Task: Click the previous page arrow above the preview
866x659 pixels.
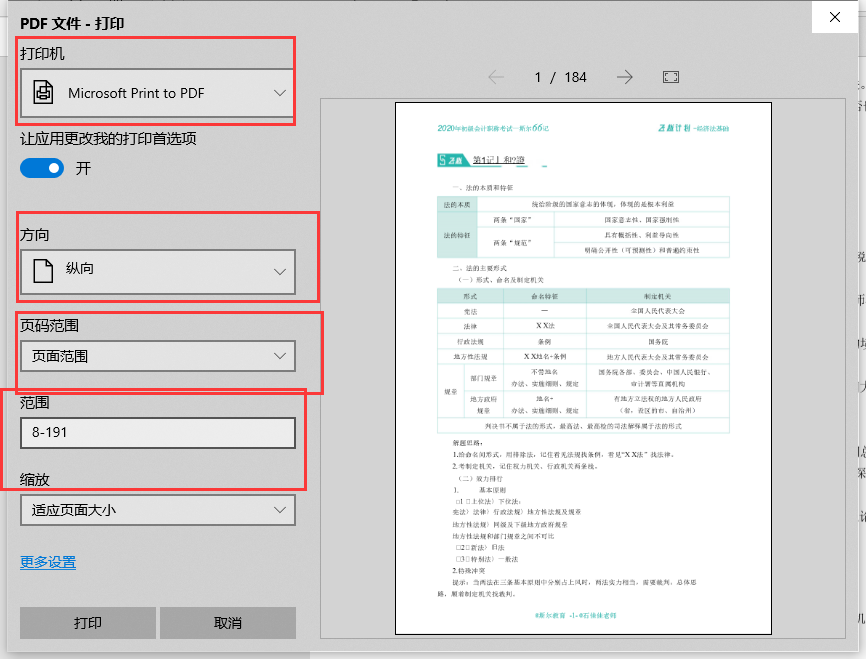Action: (496, 76)
